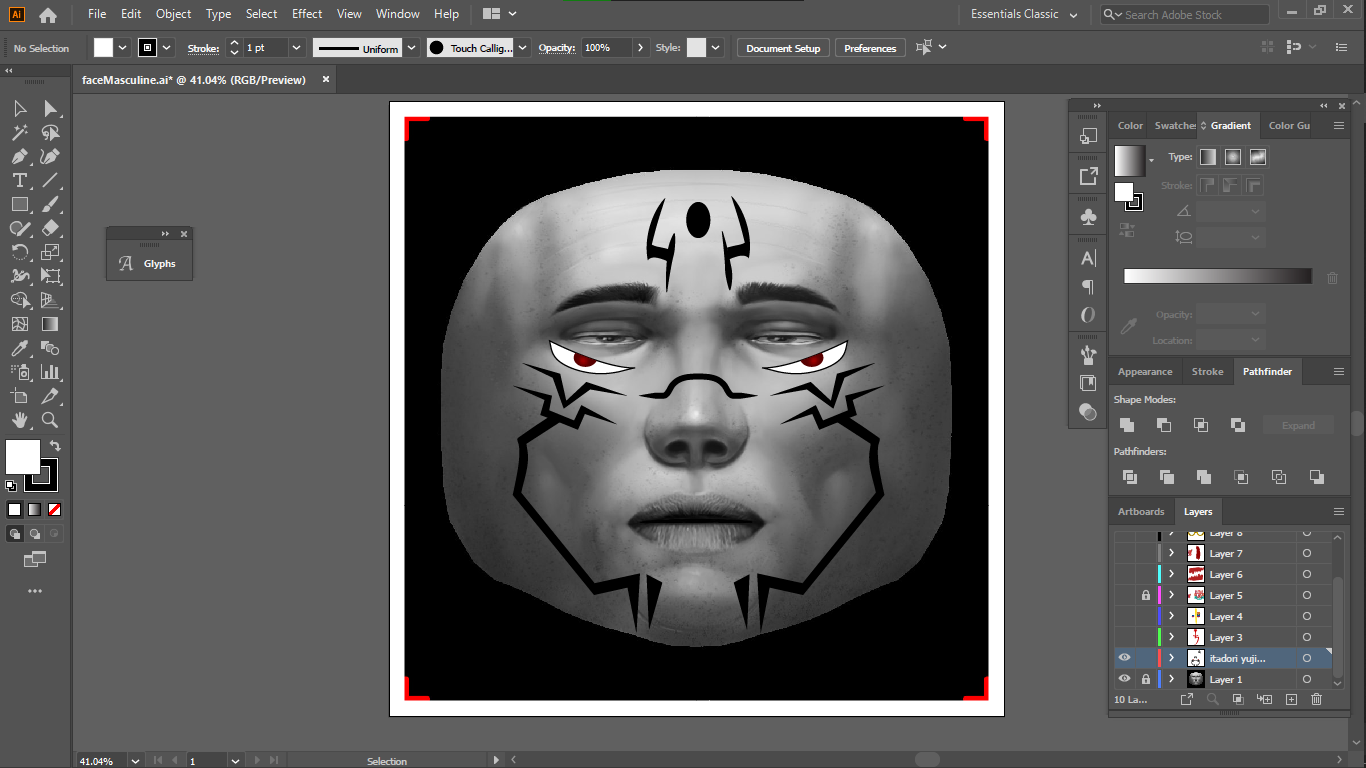Show Layer 4 via its visibility box
Screen dimensions: 1366x768
1124,616
